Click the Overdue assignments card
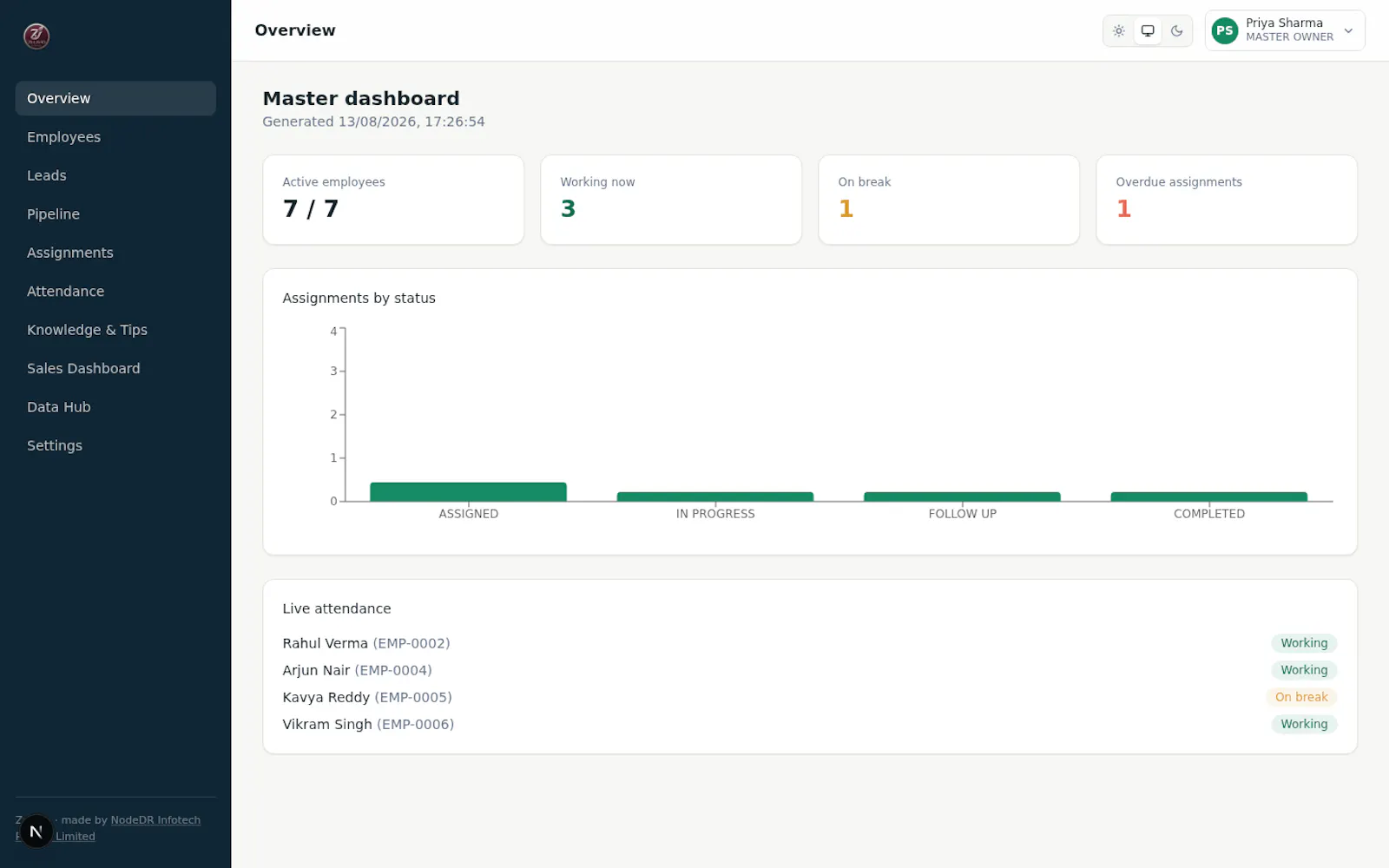The width and height of the screenshot is (1389, 868). [1227, 200]
